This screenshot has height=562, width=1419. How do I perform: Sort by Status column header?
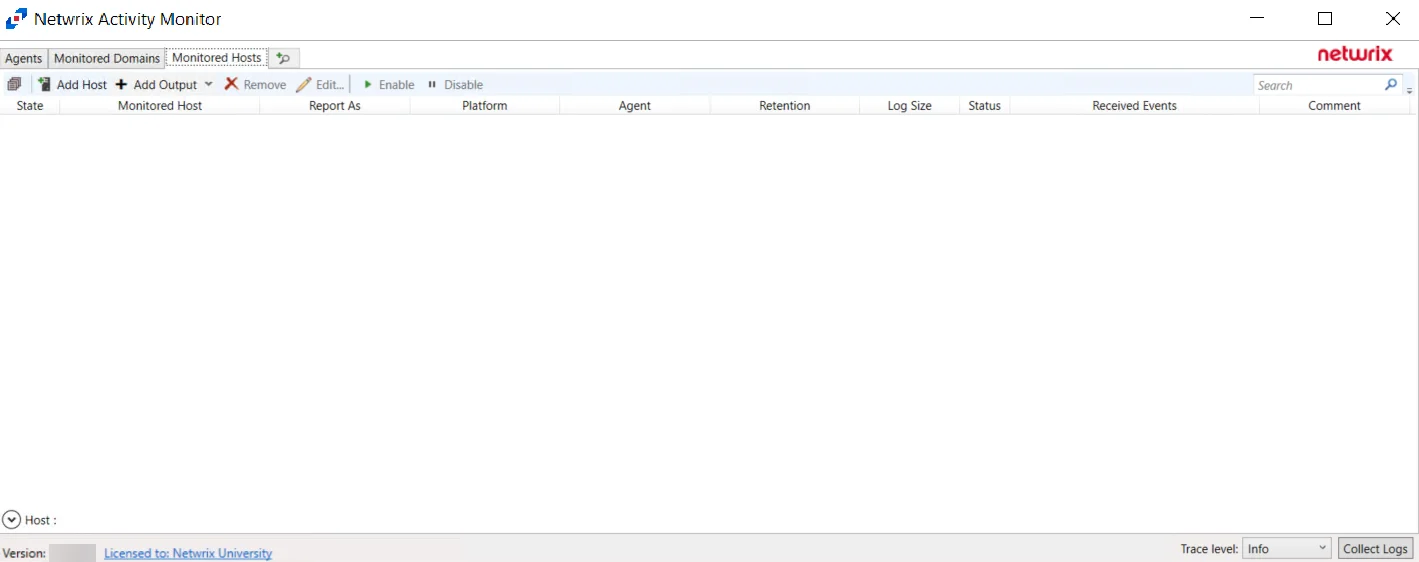tap(985, 105)
